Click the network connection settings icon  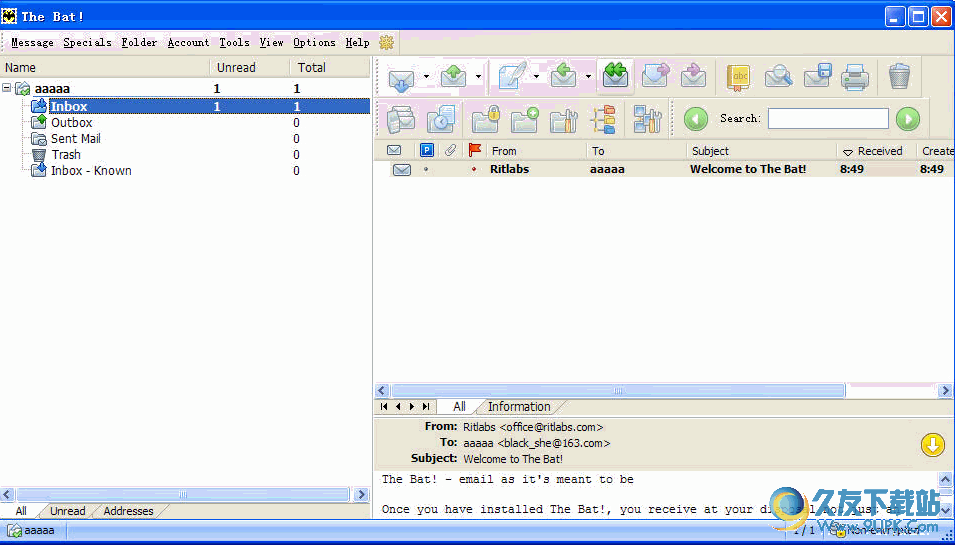pyautogui.click(x=647, y=119)
